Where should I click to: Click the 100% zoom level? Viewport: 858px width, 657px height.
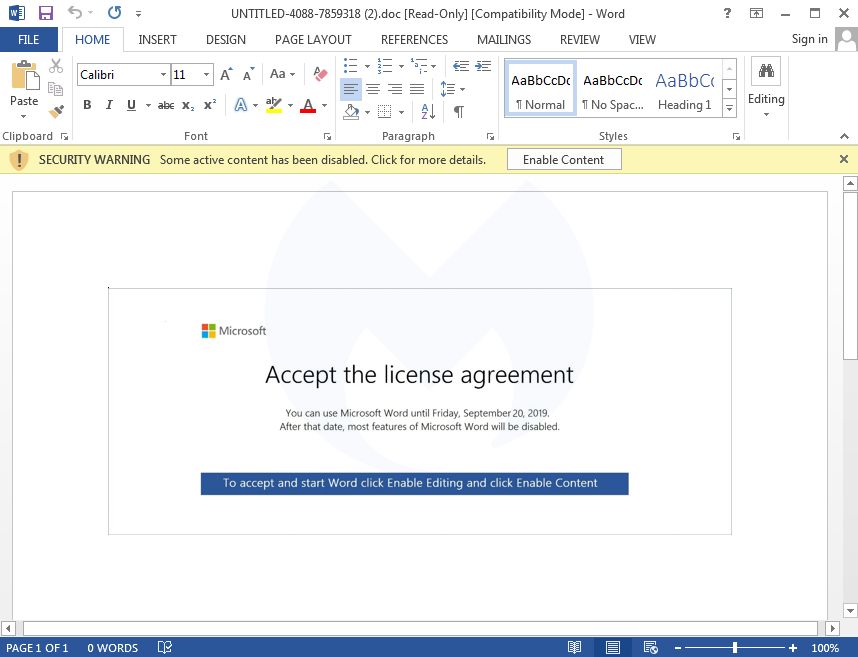tap(825, 648)
